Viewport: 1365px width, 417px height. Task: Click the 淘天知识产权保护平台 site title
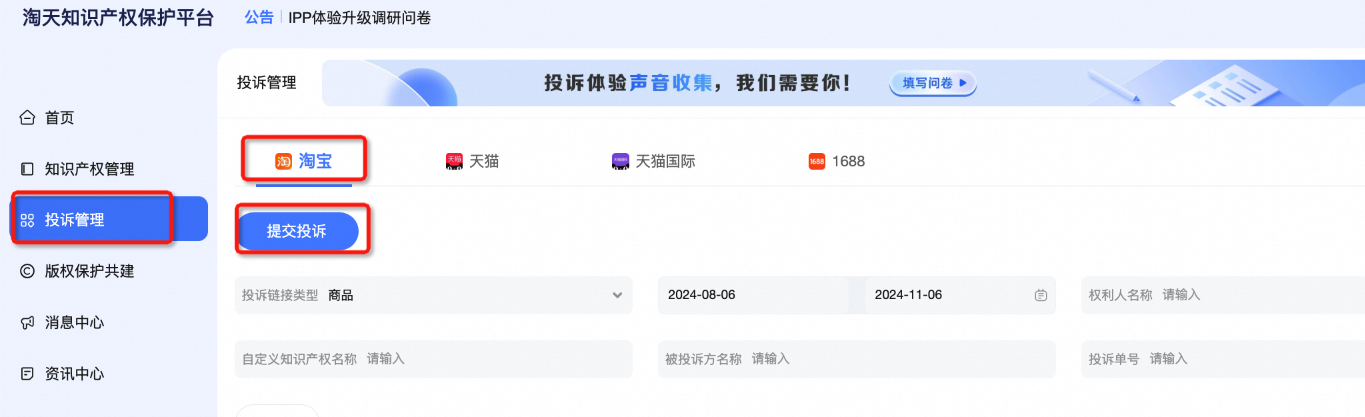coord(118,17)
